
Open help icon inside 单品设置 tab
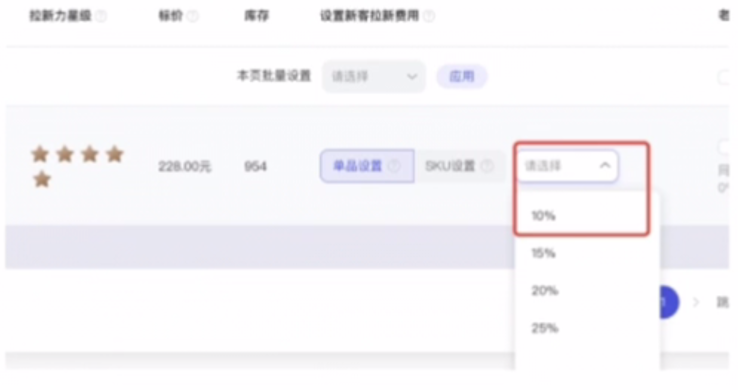point(394,166)
